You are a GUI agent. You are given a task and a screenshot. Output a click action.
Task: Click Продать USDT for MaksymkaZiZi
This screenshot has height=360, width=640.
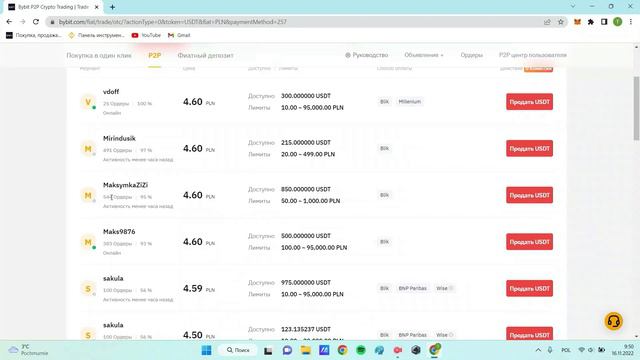[x=529, y=195]
